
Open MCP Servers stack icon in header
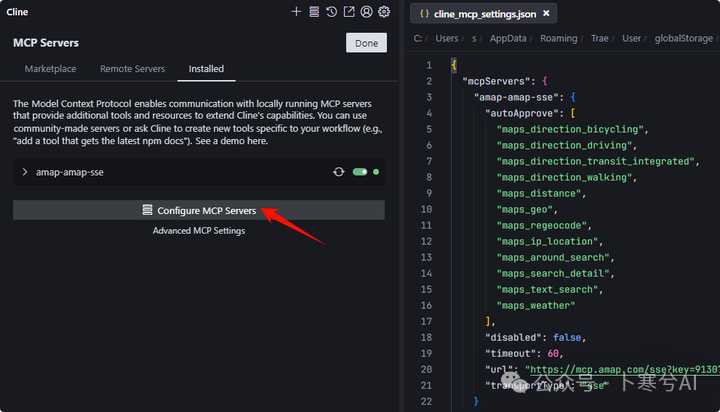coord(314,12)
